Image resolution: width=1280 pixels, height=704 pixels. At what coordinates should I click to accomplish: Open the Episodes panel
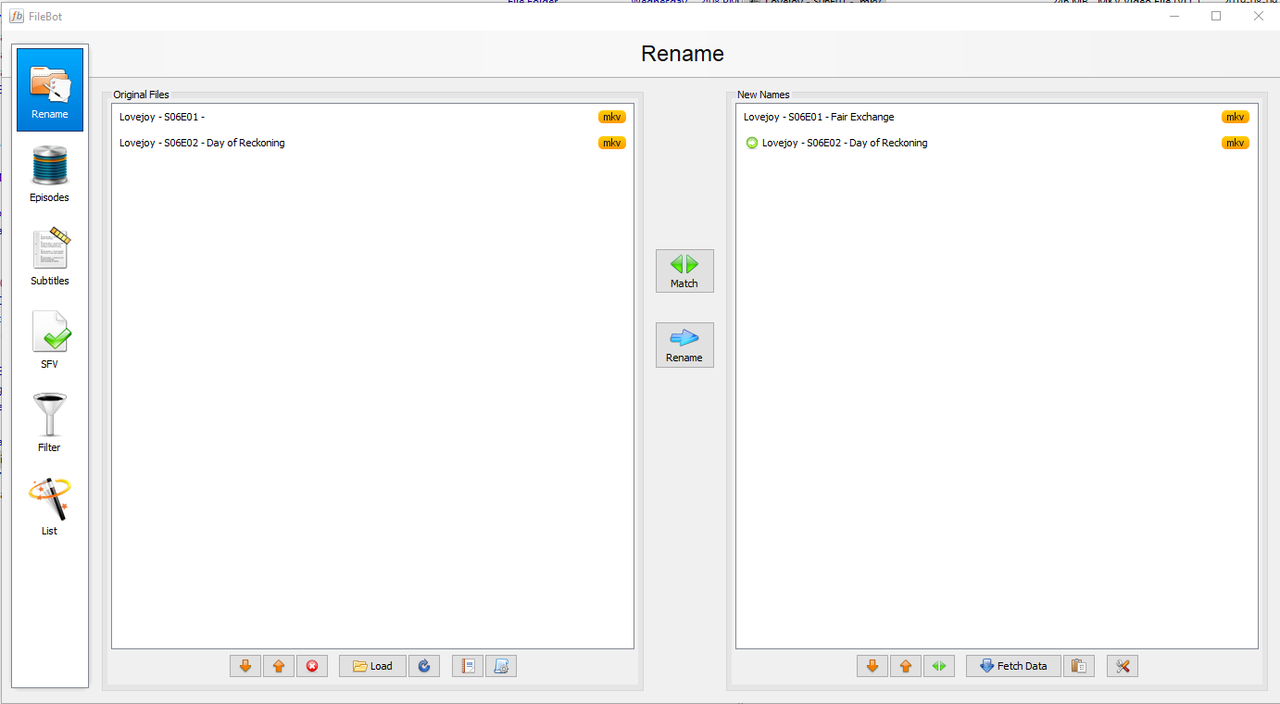point(49,173)
